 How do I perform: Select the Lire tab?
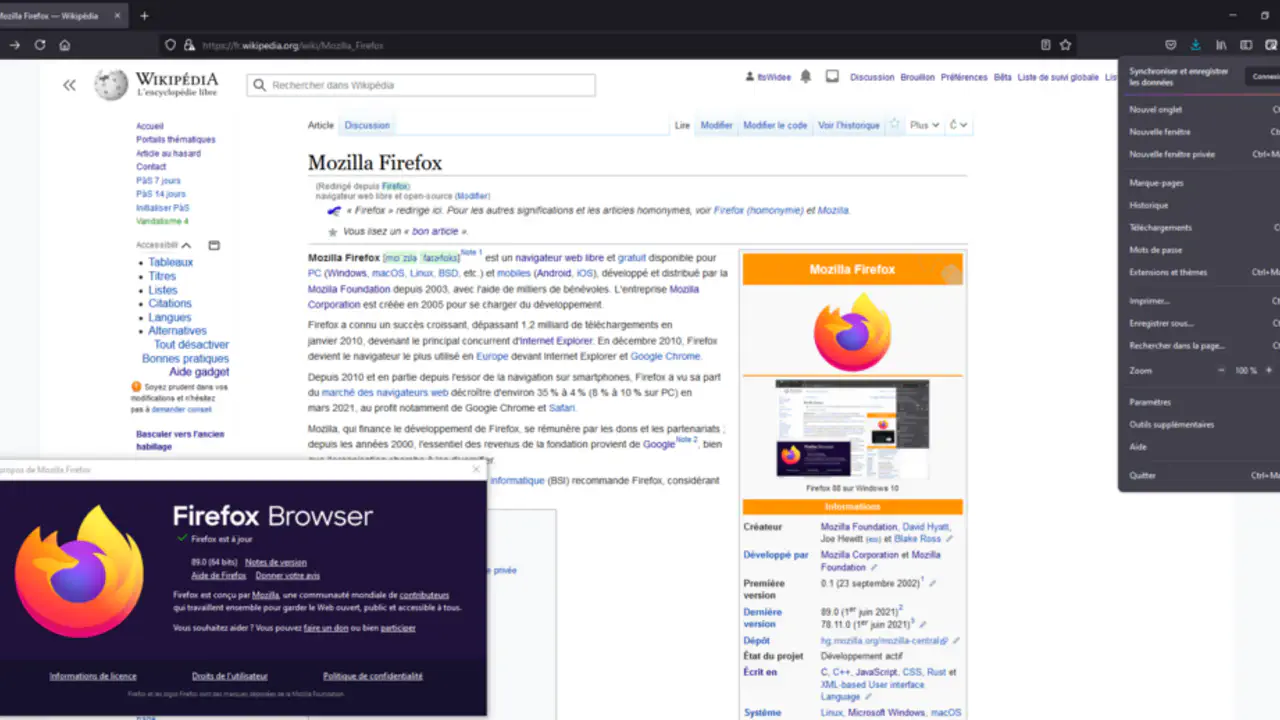click(x=682, y=125)
